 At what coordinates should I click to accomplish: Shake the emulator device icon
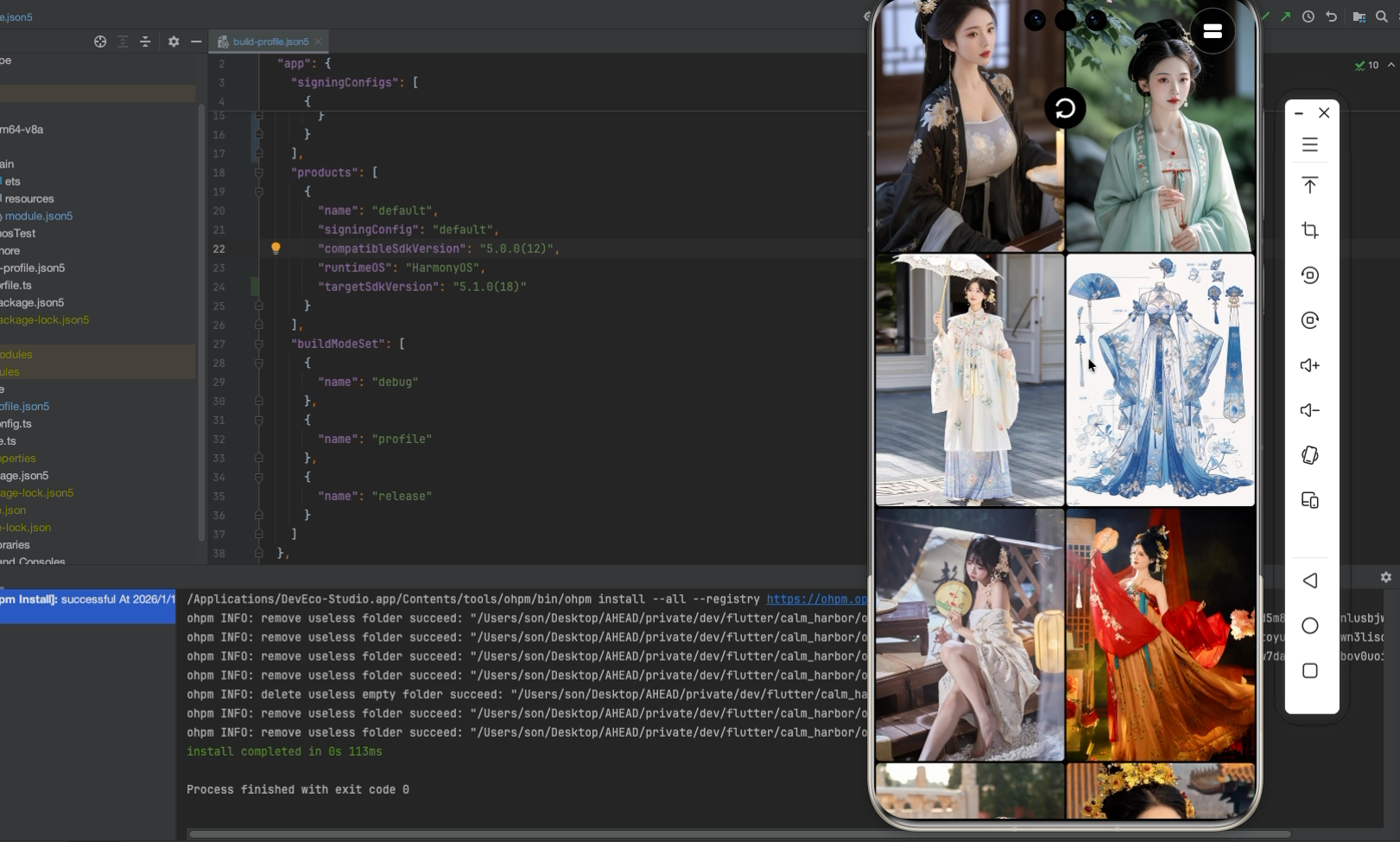click(1310, 455)
